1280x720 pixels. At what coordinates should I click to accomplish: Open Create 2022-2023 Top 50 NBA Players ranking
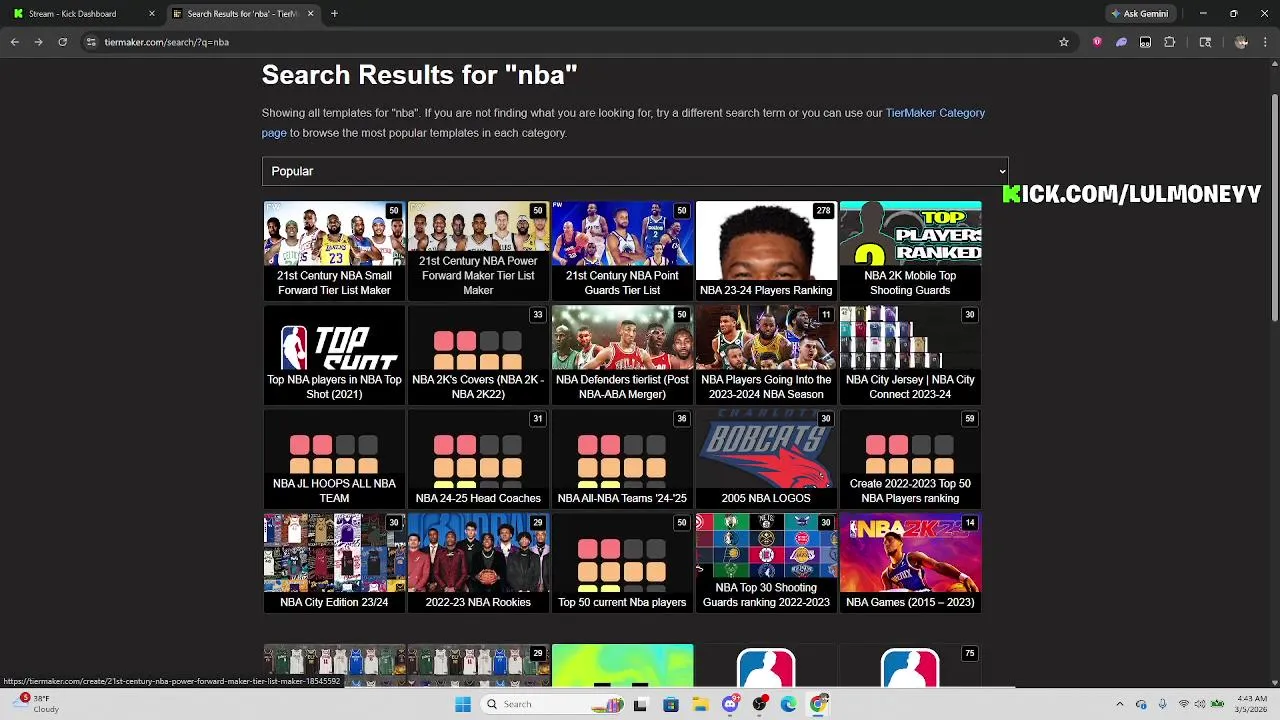coord(910,458)
